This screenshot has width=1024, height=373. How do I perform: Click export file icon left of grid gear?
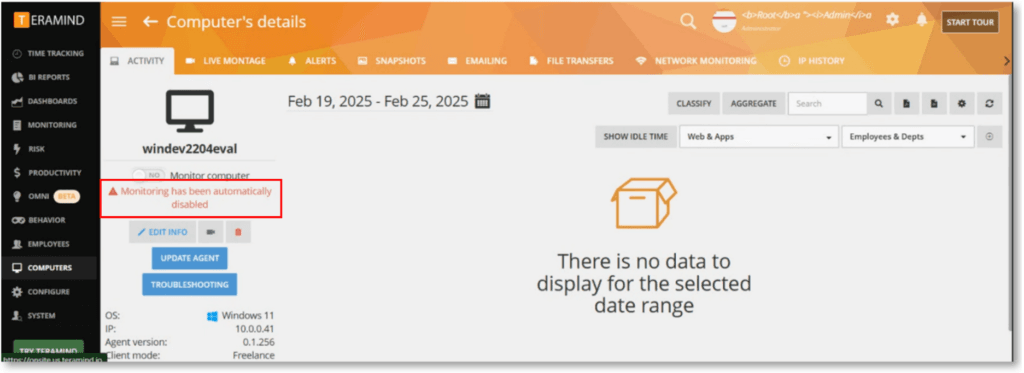click(x=934, y=103)
